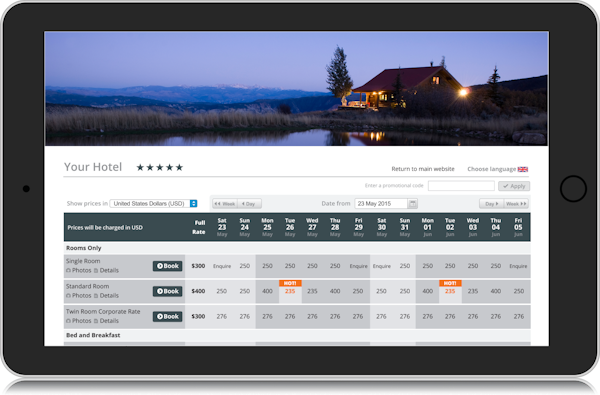
Task: View Standard Room Details
Action: coord(106,295)
